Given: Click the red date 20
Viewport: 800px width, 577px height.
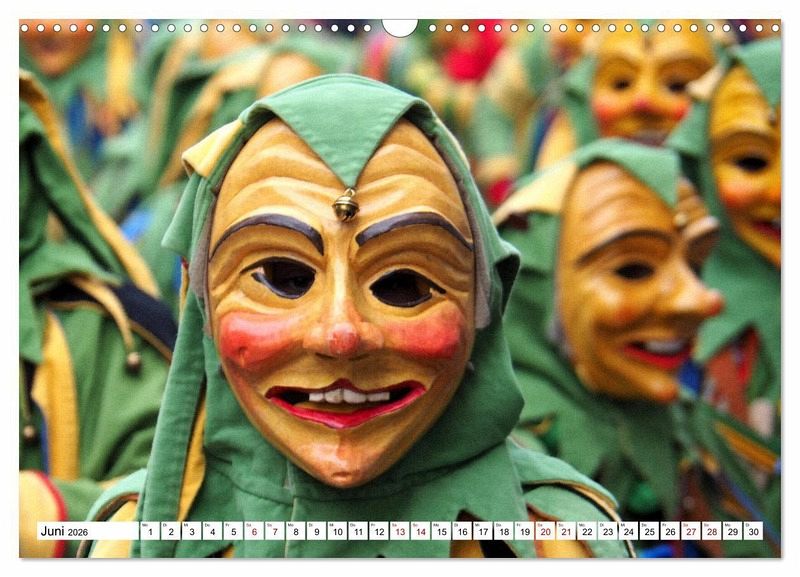Looking at the screenshot, I should 546,531.
